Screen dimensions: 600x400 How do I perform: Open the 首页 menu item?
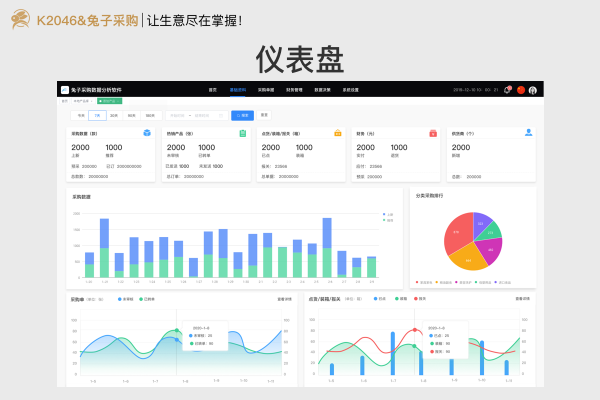click(212, 90)
